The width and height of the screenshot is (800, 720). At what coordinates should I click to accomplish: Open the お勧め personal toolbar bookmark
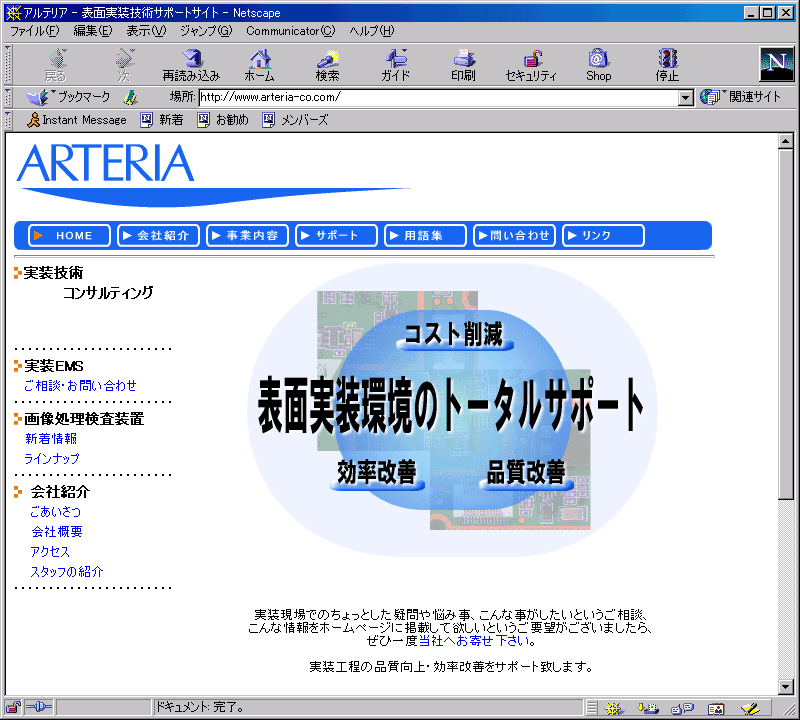pyautogui.click(x=223, y=120)
